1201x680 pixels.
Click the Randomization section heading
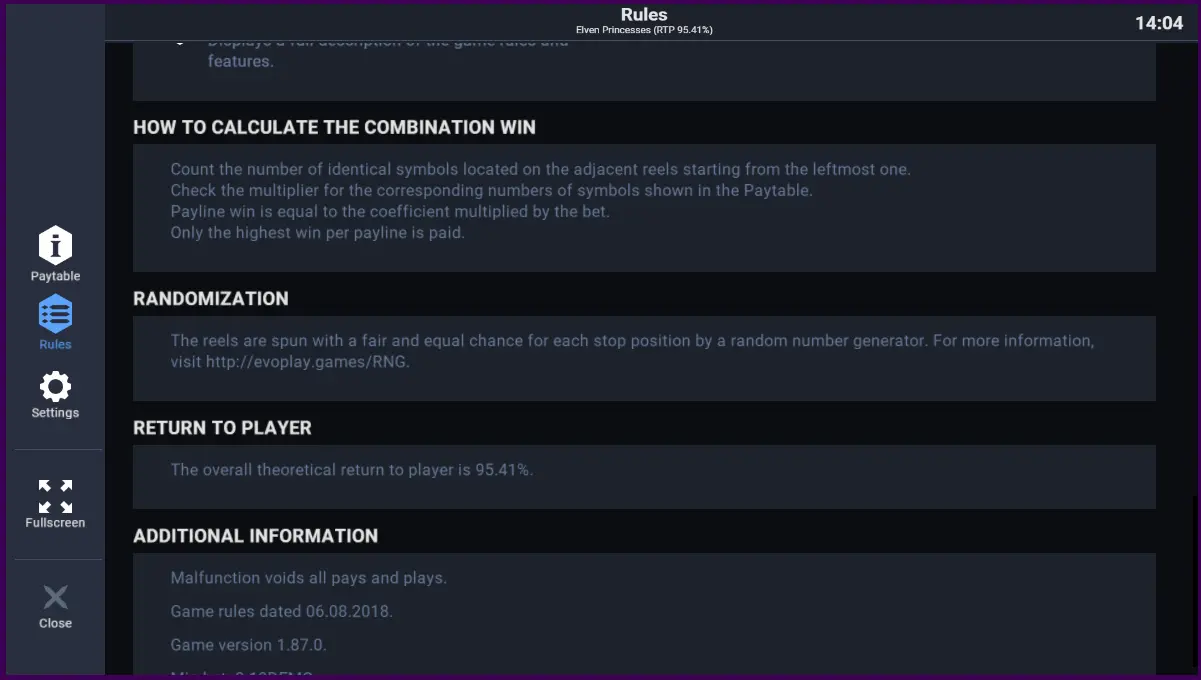[x=211, y=298]
